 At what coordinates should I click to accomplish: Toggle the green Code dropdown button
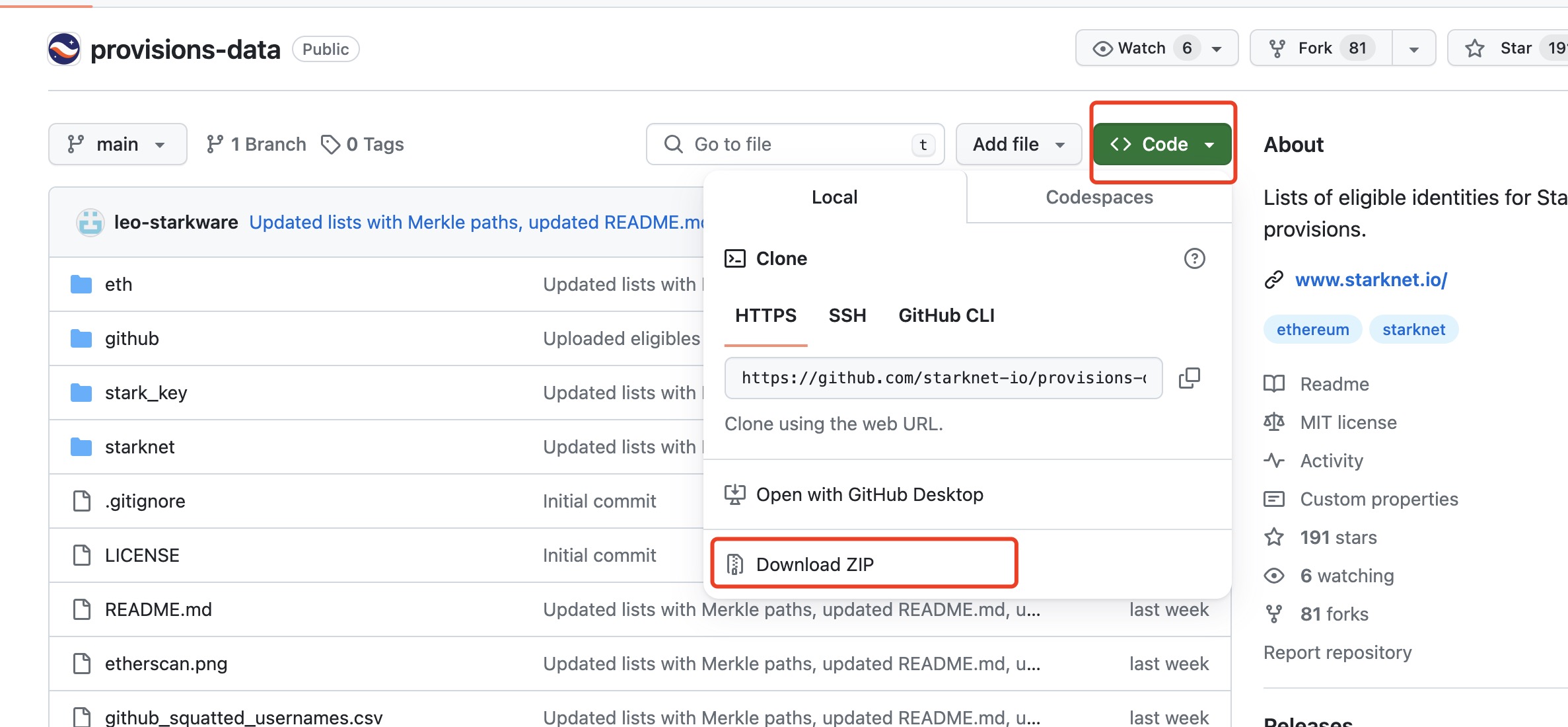point(1162,144)
